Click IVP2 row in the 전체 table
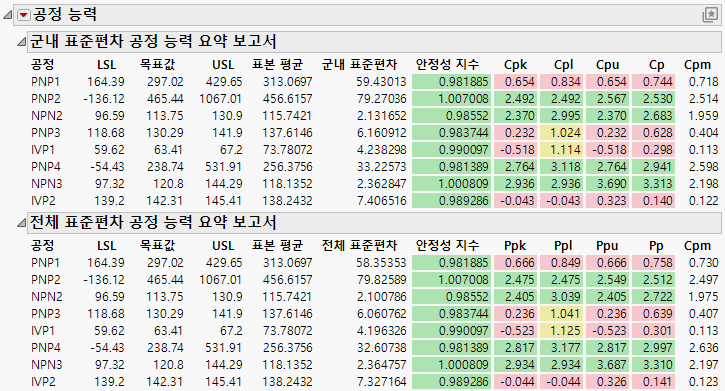The height and width of the screenshot is (391, 725). pyautogui.click(x=375, y=382)
